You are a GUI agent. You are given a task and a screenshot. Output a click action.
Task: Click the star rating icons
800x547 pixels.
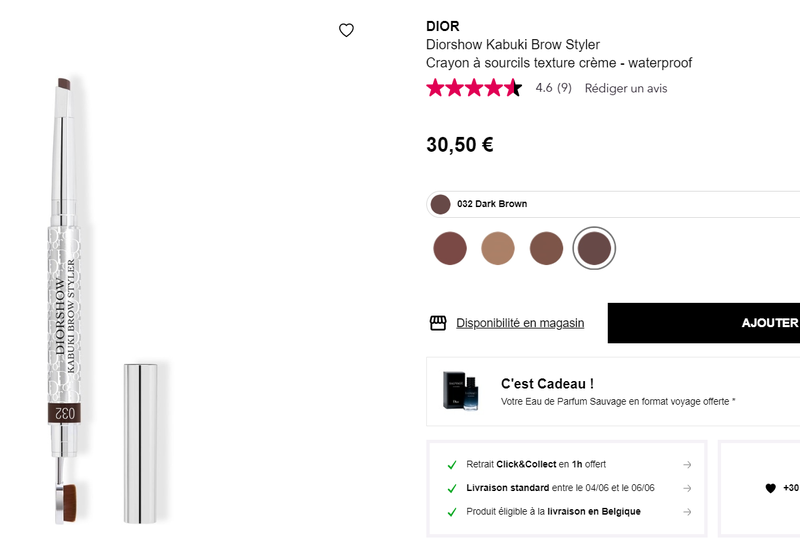[x=474, y=88]
